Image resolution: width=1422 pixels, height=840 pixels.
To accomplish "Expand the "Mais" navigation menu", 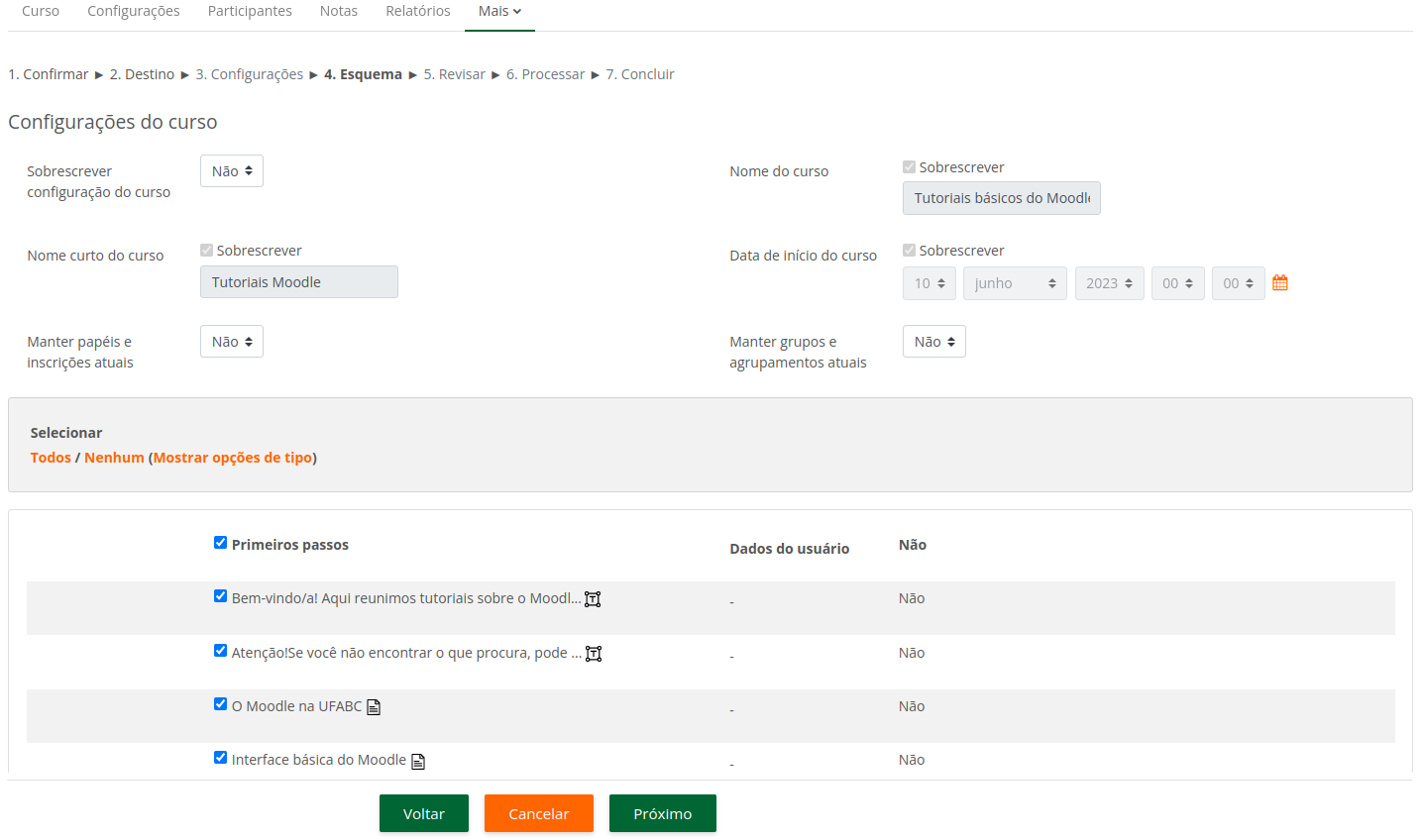I will [x=498, y=11].
